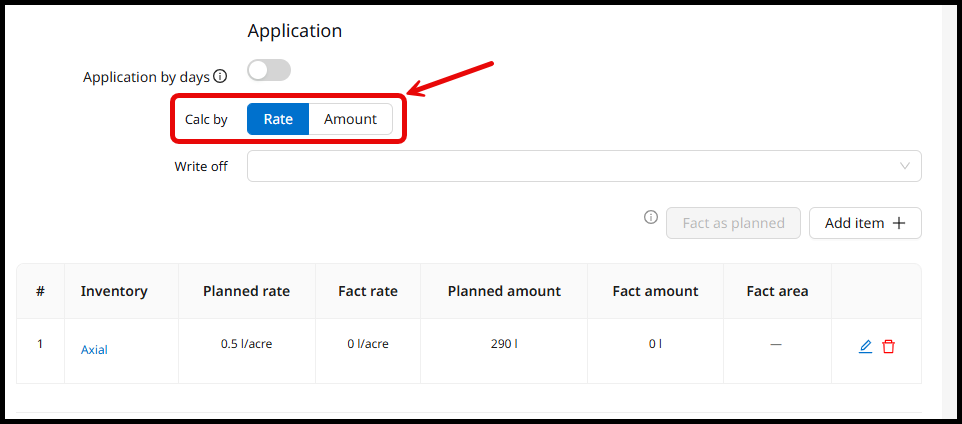Click the Planned rate column header
This screenshot has width=962, height=424.
pyautogui.click(x=246, y=291)
